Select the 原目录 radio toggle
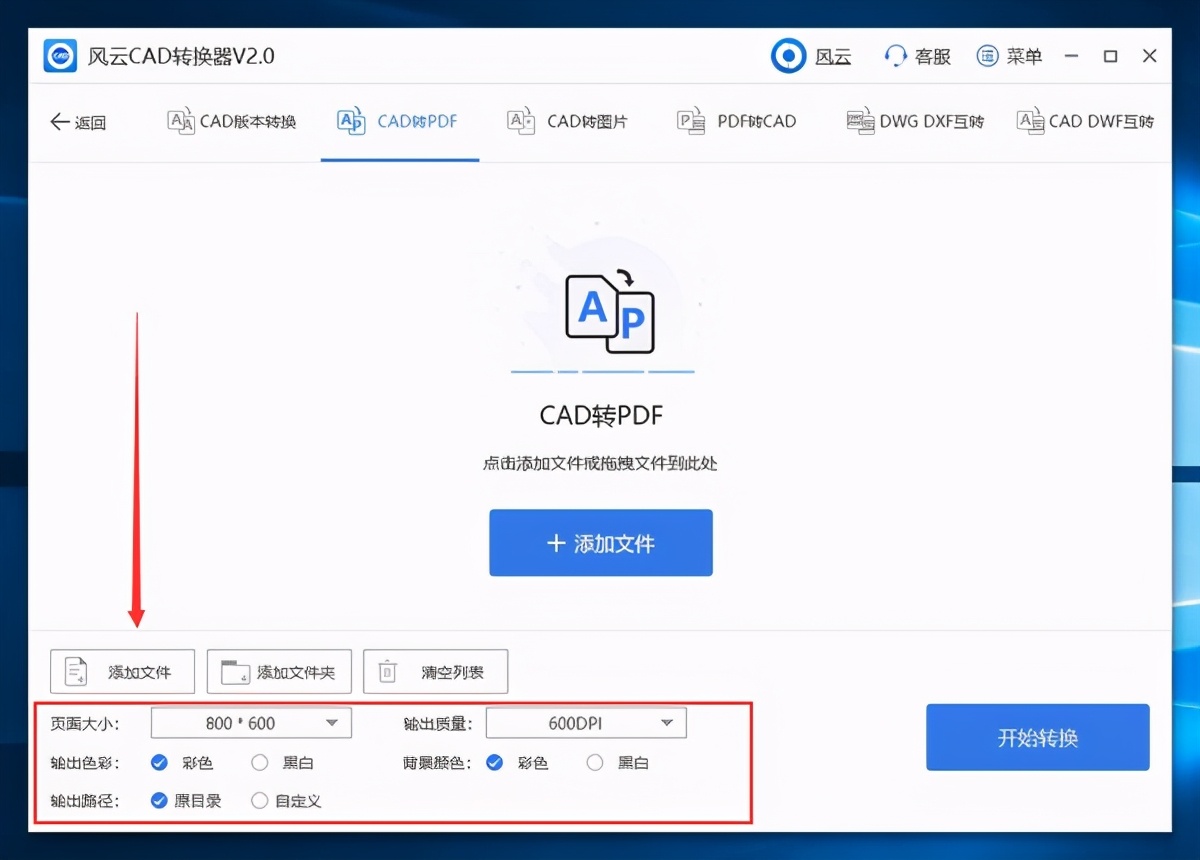This screenshot has height=860, width=1200. pyautogui.click(x=159, y=800)
